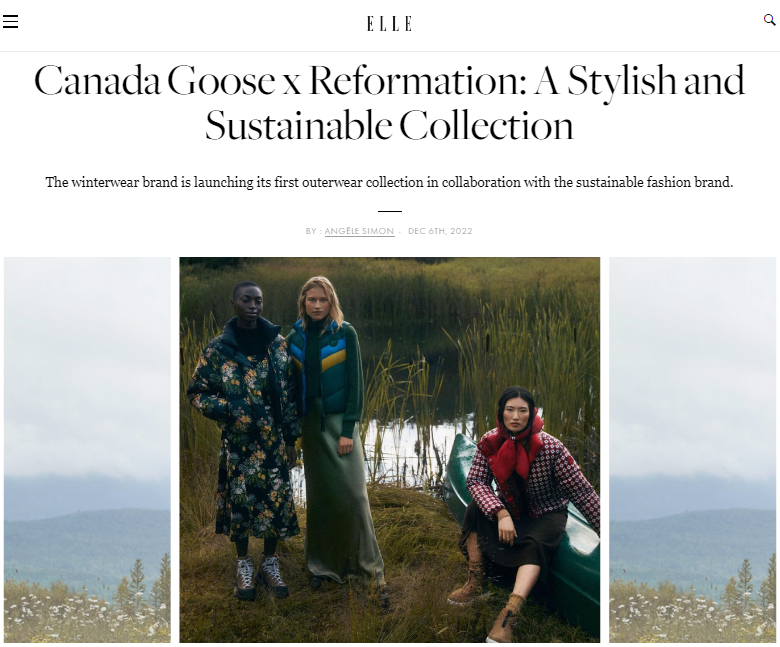Select the winterwear brand subheading text
The image size is (780, 647).
[x=390, y=183]
